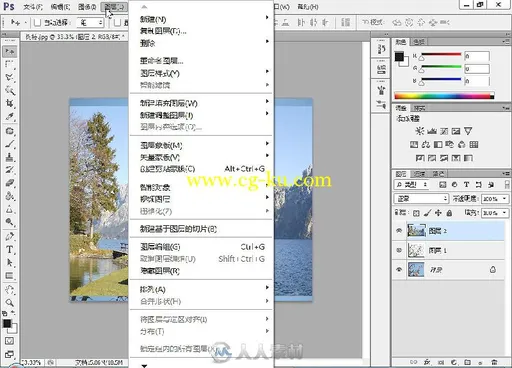Select the History Brush tool
The height and width of the screenshot is (368, 512).
click(10, 170)
